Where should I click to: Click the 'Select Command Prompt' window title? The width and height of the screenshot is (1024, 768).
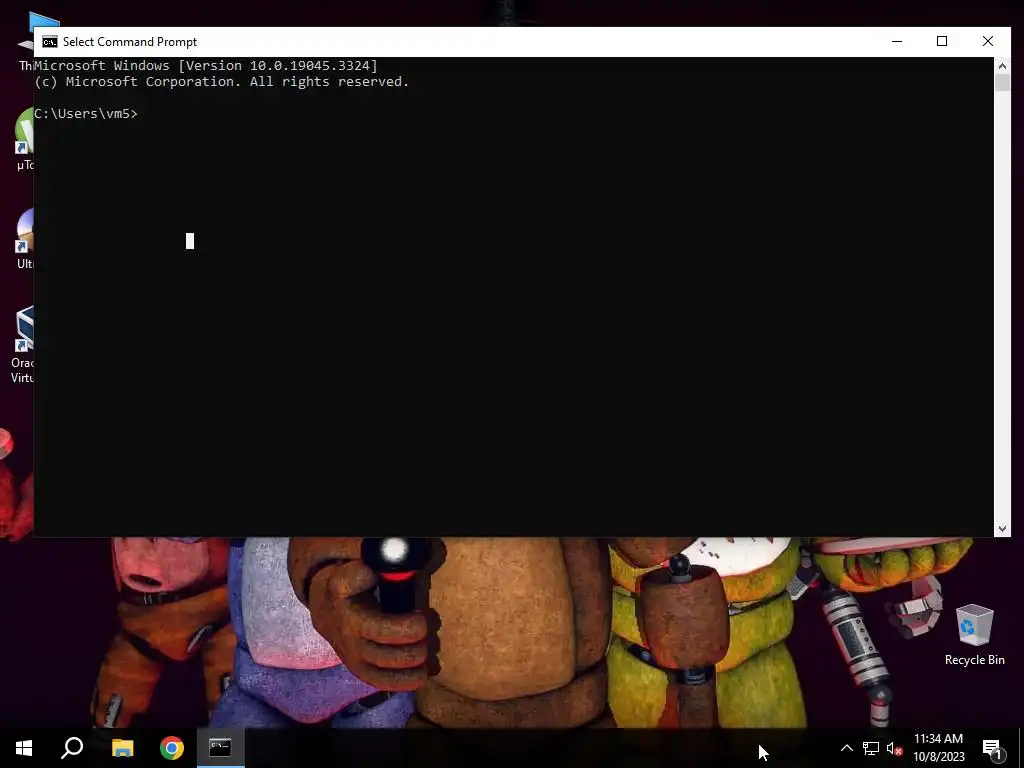click(130, 42)
